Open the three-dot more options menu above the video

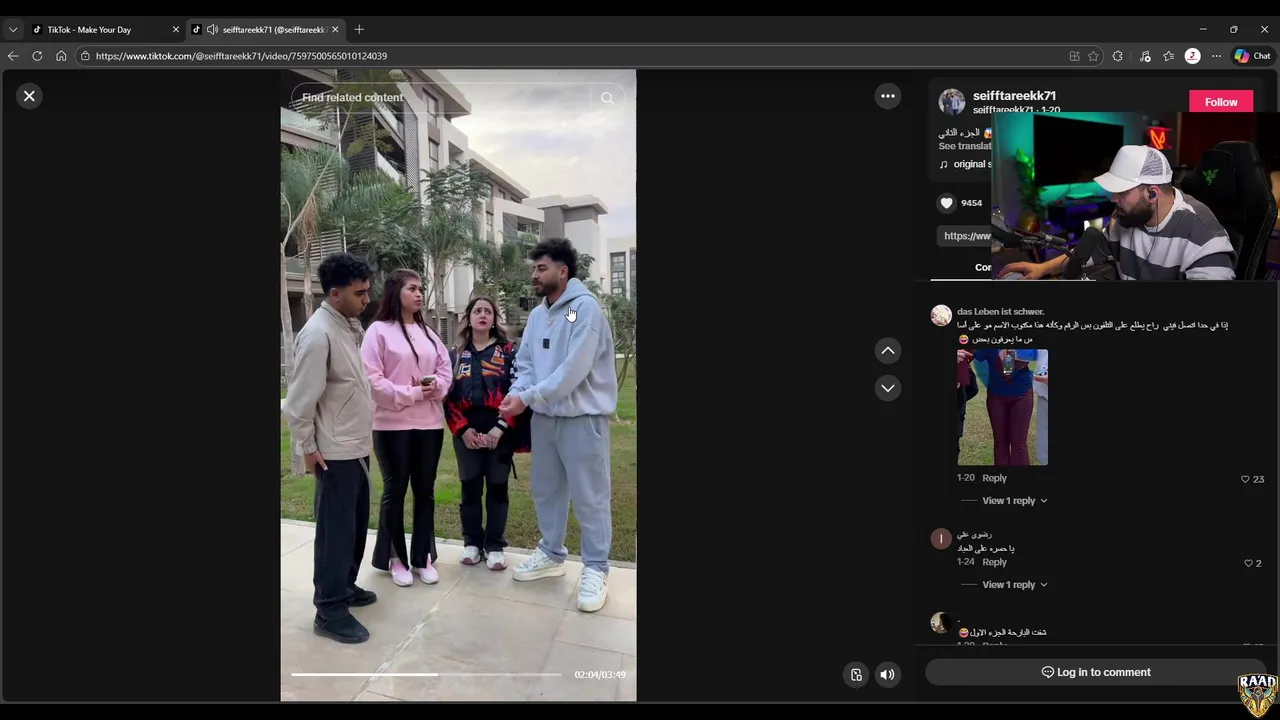tap(887, 96)
